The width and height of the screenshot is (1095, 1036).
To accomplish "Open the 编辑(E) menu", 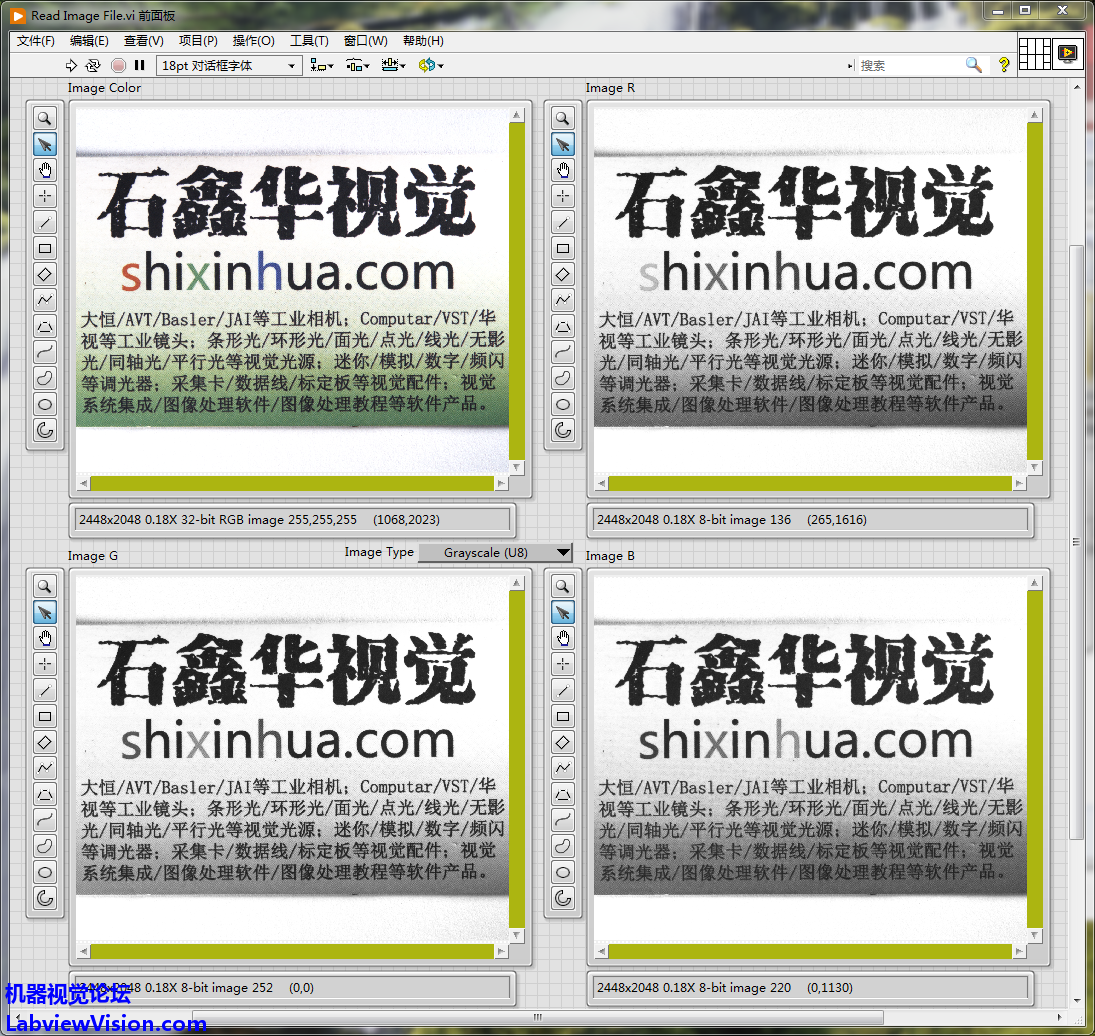I will click(x=89, y=40).
